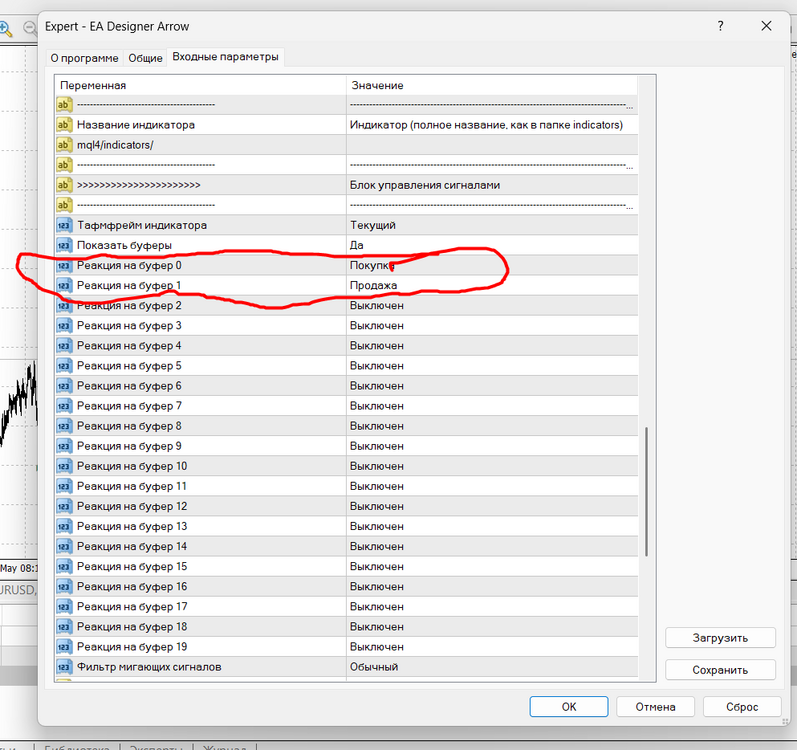Select Выключен value for буфер 15
This screenshot has width=797, height=750.
(x=492, y=567)
